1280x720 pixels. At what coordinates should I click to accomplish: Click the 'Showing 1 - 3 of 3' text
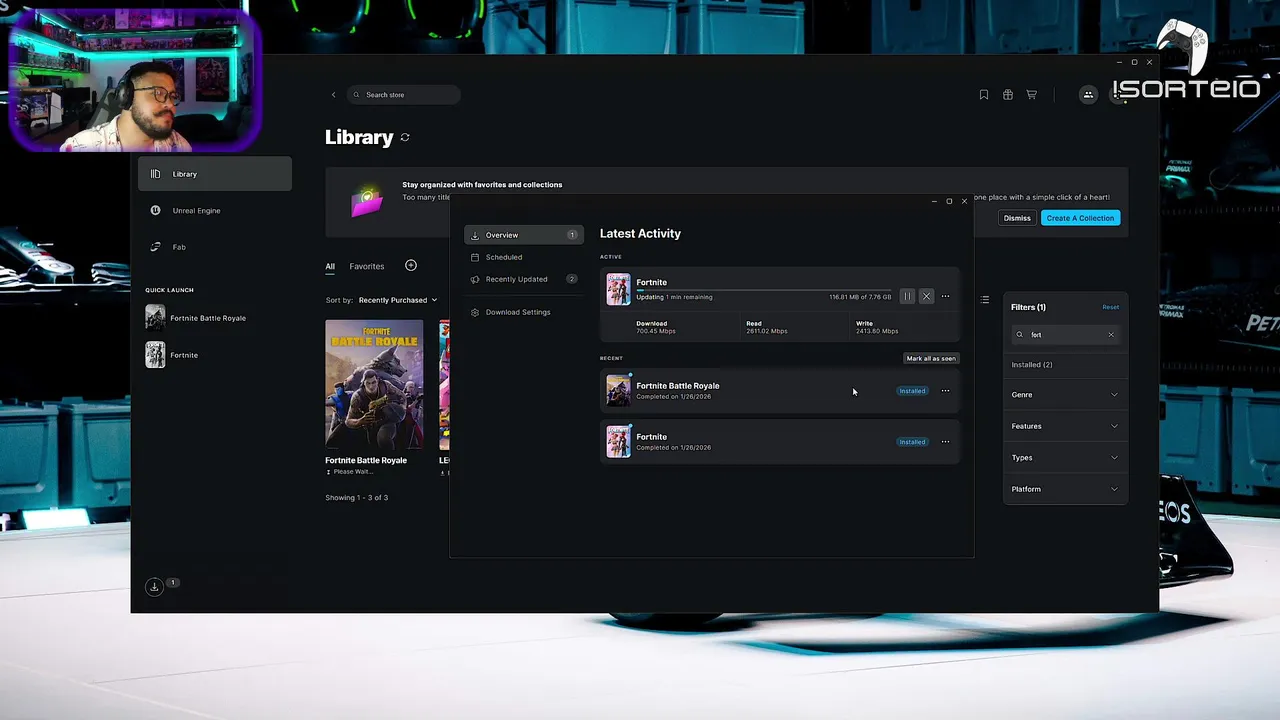[x=357, y=498]
